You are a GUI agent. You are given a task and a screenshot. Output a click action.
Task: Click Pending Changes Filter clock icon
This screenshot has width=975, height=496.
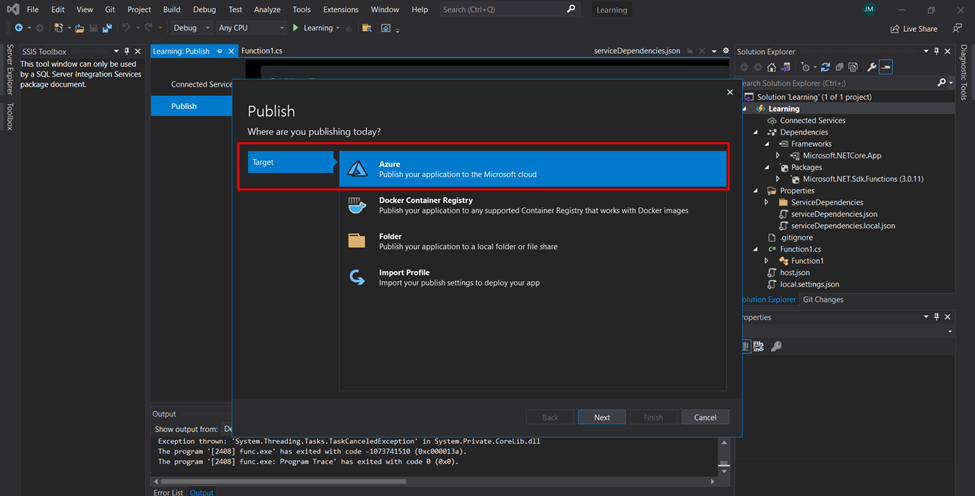[x=806, y=67]
